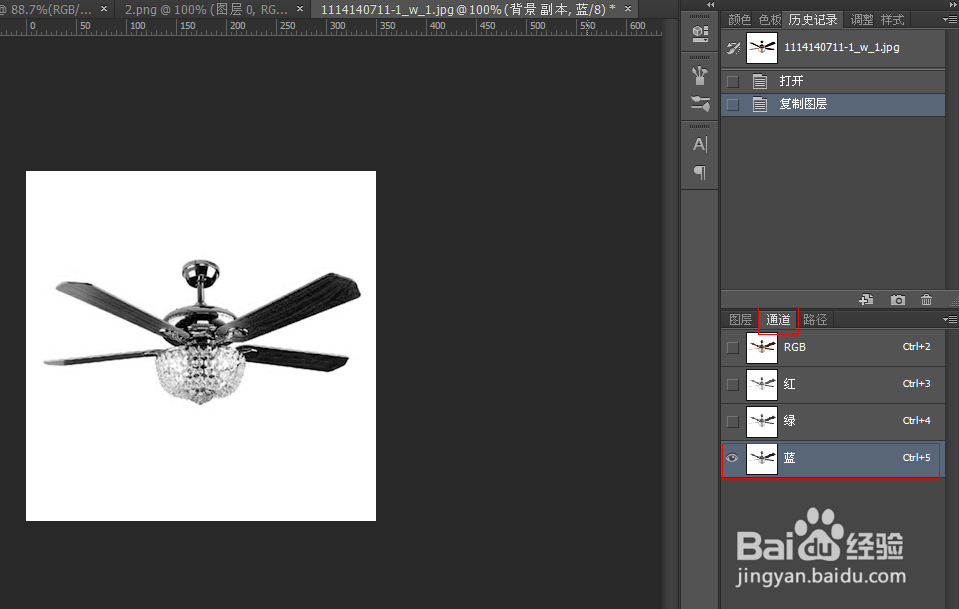Select the 绿 channel thumbnail
The image size is (959, 609).
click(x=762, y=421)
